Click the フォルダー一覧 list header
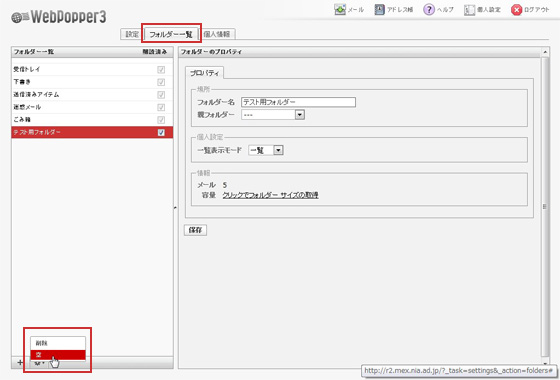The image size is (560, 380). [x=34, y=52]
